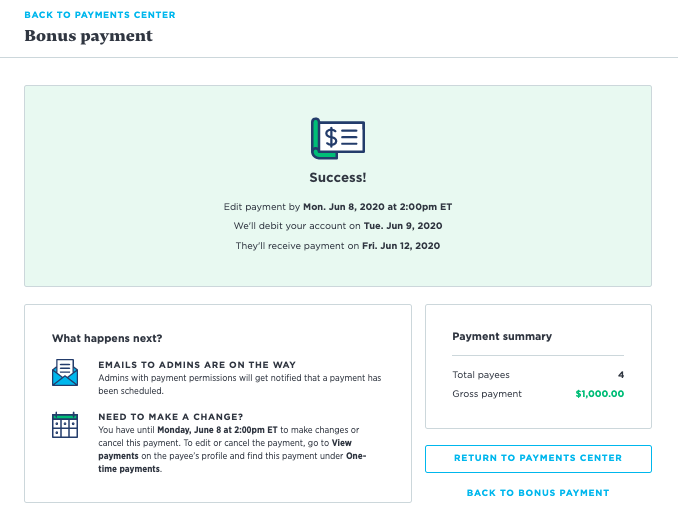The image size is (678, 525).
Task: Click the account debit date line
Action: coord(338,226)
